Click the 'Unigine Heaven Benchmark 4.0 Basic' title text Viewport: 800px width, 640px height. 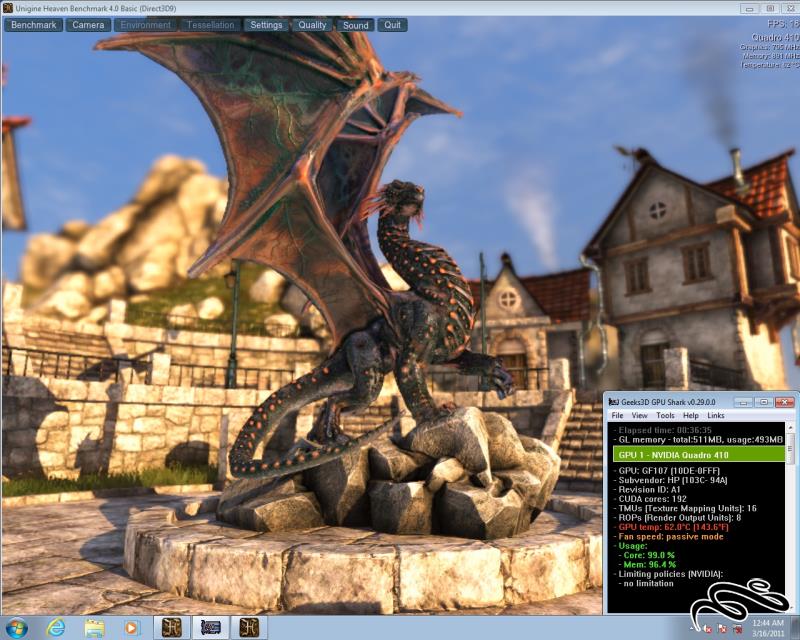(96, 9)
